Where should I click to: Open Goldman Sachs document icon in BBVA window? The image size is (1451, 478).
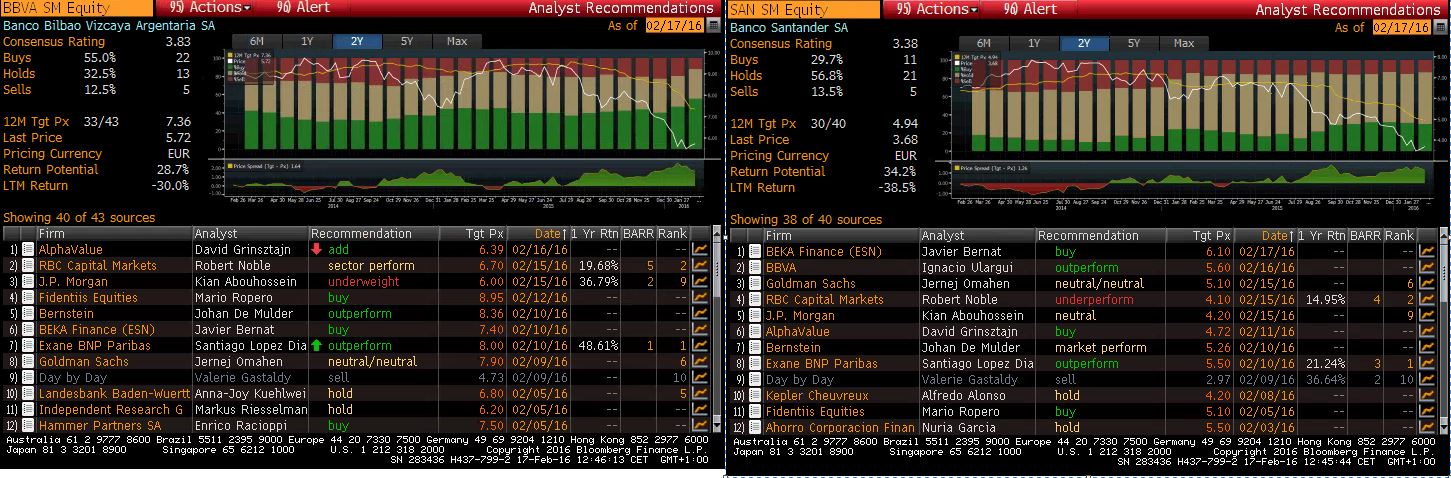tap(28, 362)
